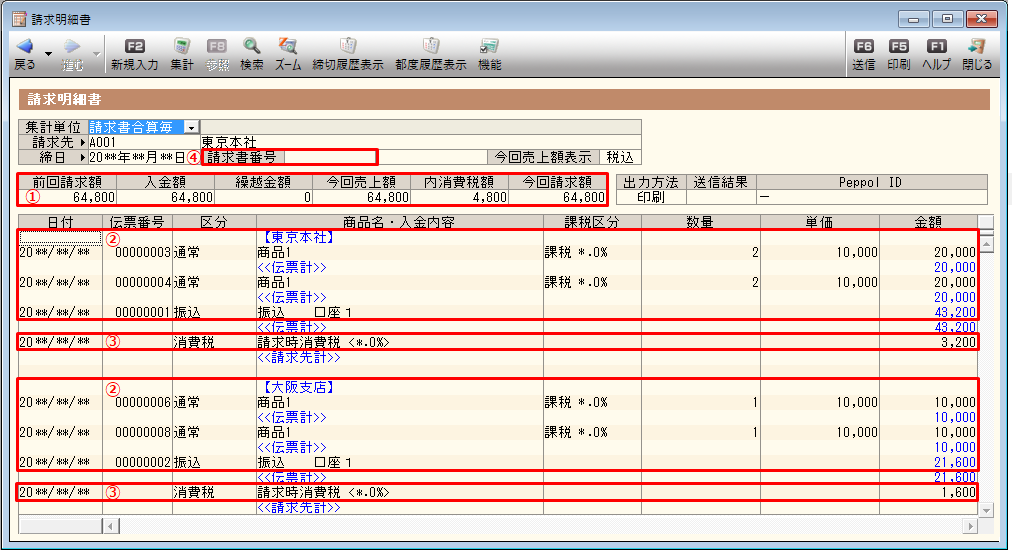The image size is (1012, 550).
Task: Click the 入金額 value 64,800
Action: click(192, 198)
